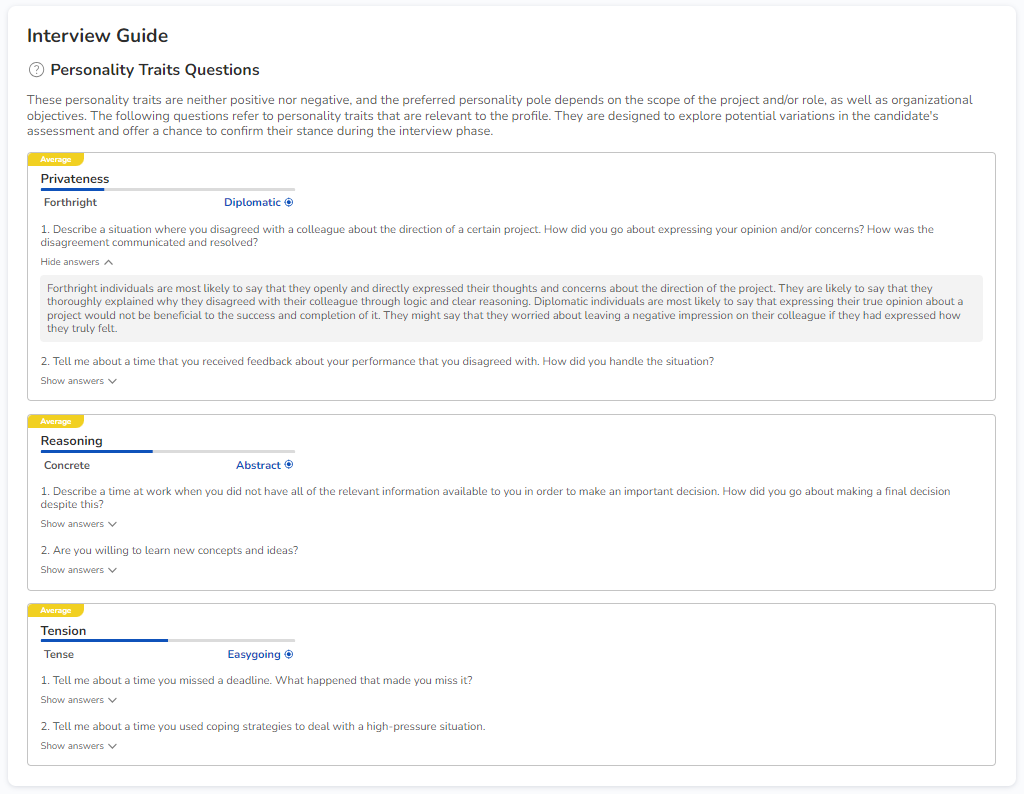Show answers for learning new concepts question
Image resolution: width=1024 pixels, height=794 pixels.
point(78,570)
